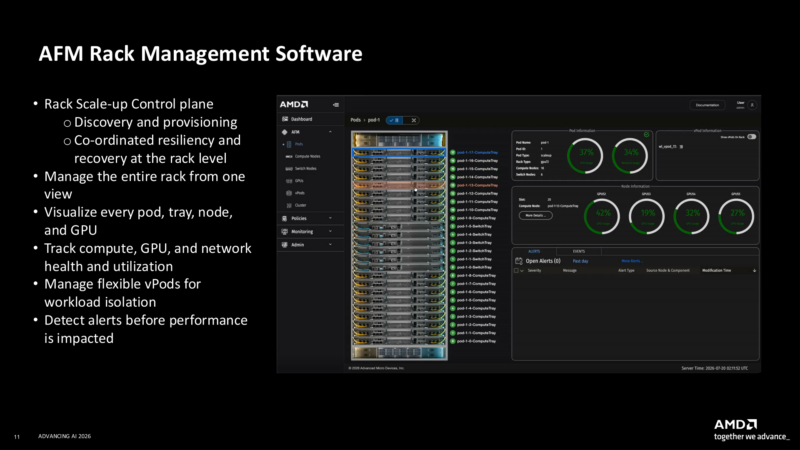Click the Admin shield icon in sidebar

(285, 245)
